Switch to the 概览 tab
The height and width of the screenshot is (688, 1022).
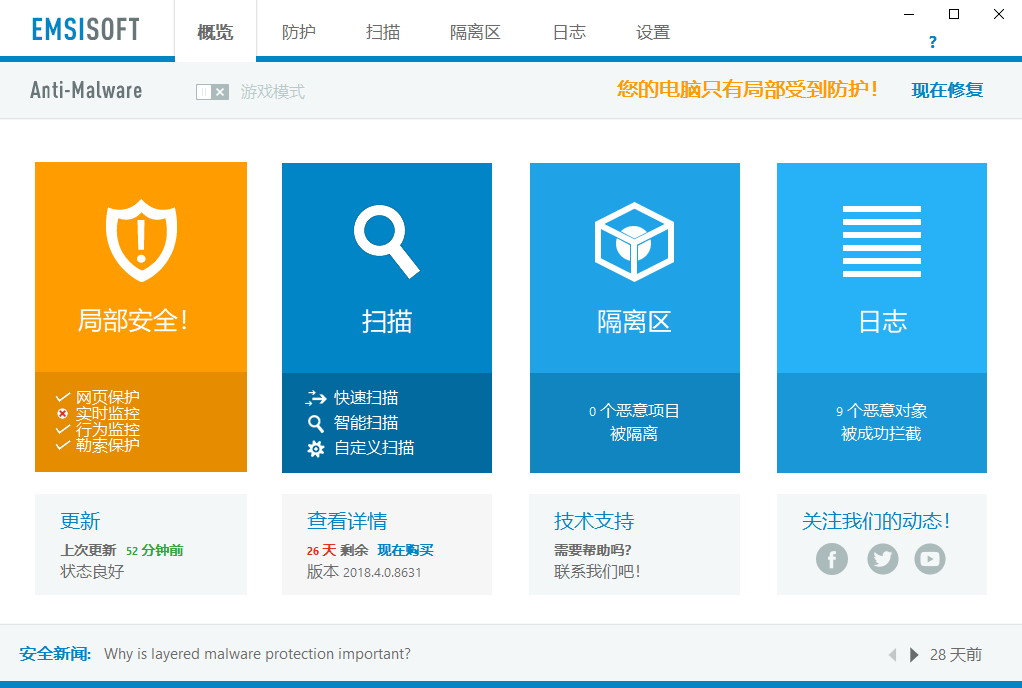click(x=215, y=32)
